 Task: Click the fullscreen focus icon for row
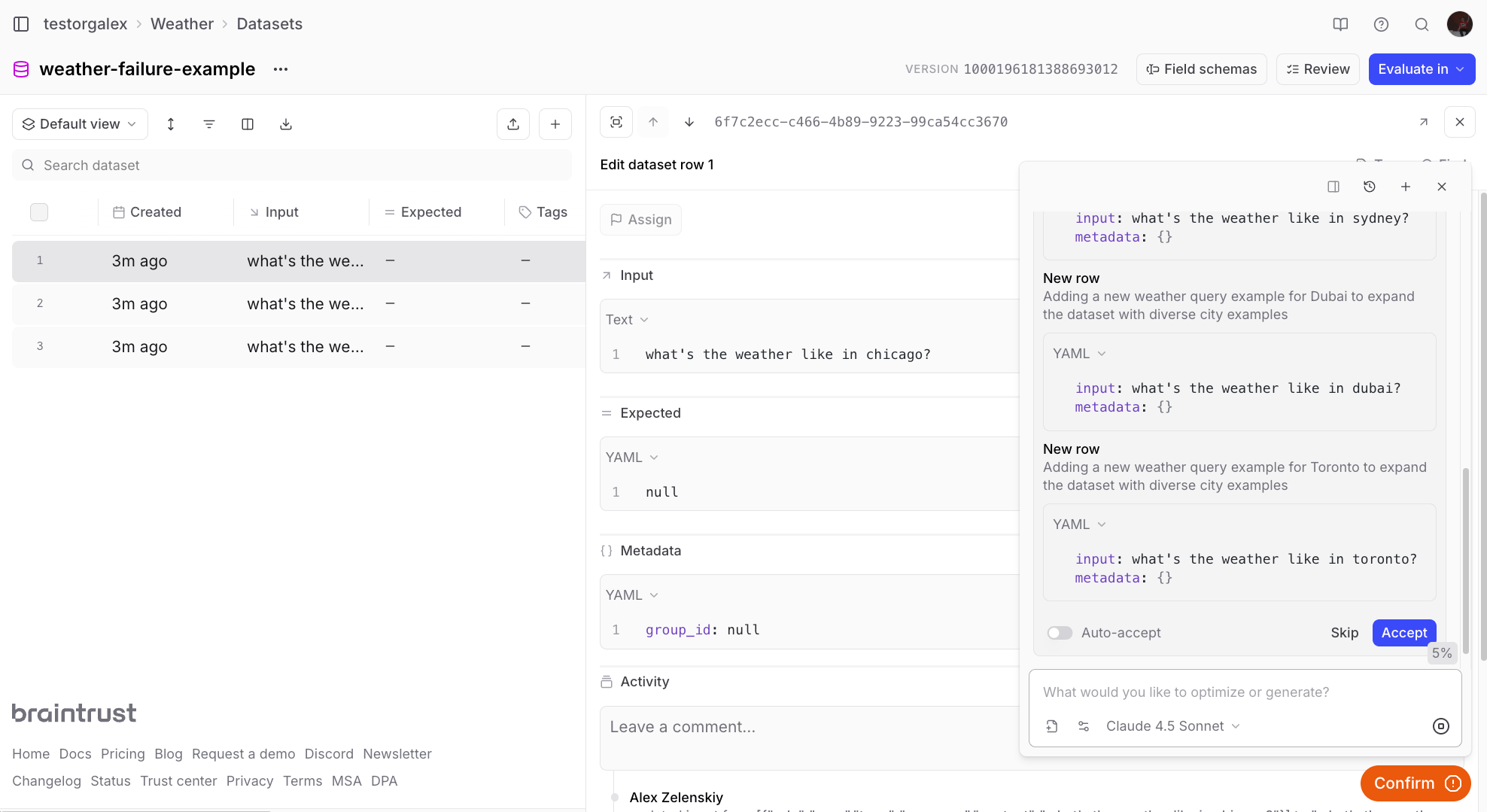(616, 122)
